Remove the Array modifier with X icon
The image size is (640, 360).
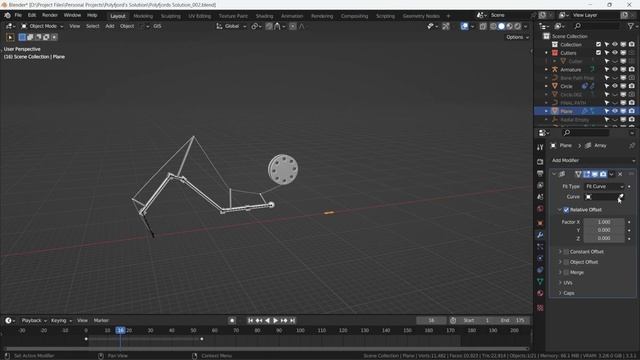pos(620,174)
